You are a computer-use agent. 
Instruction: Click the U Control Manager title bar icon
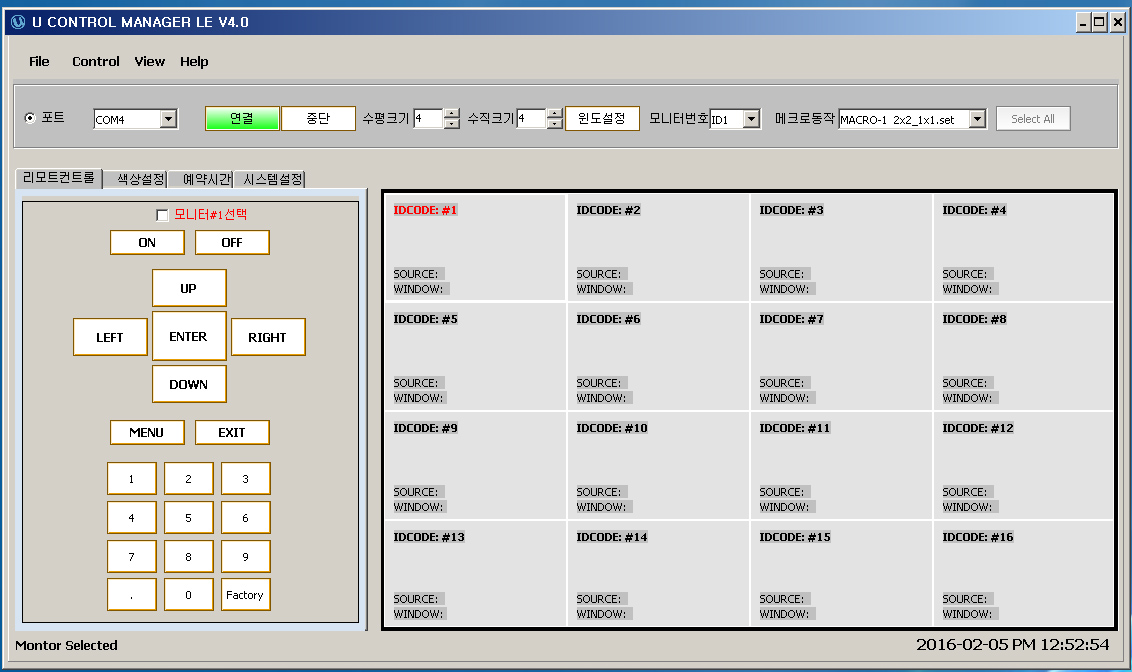click(18, 22)
